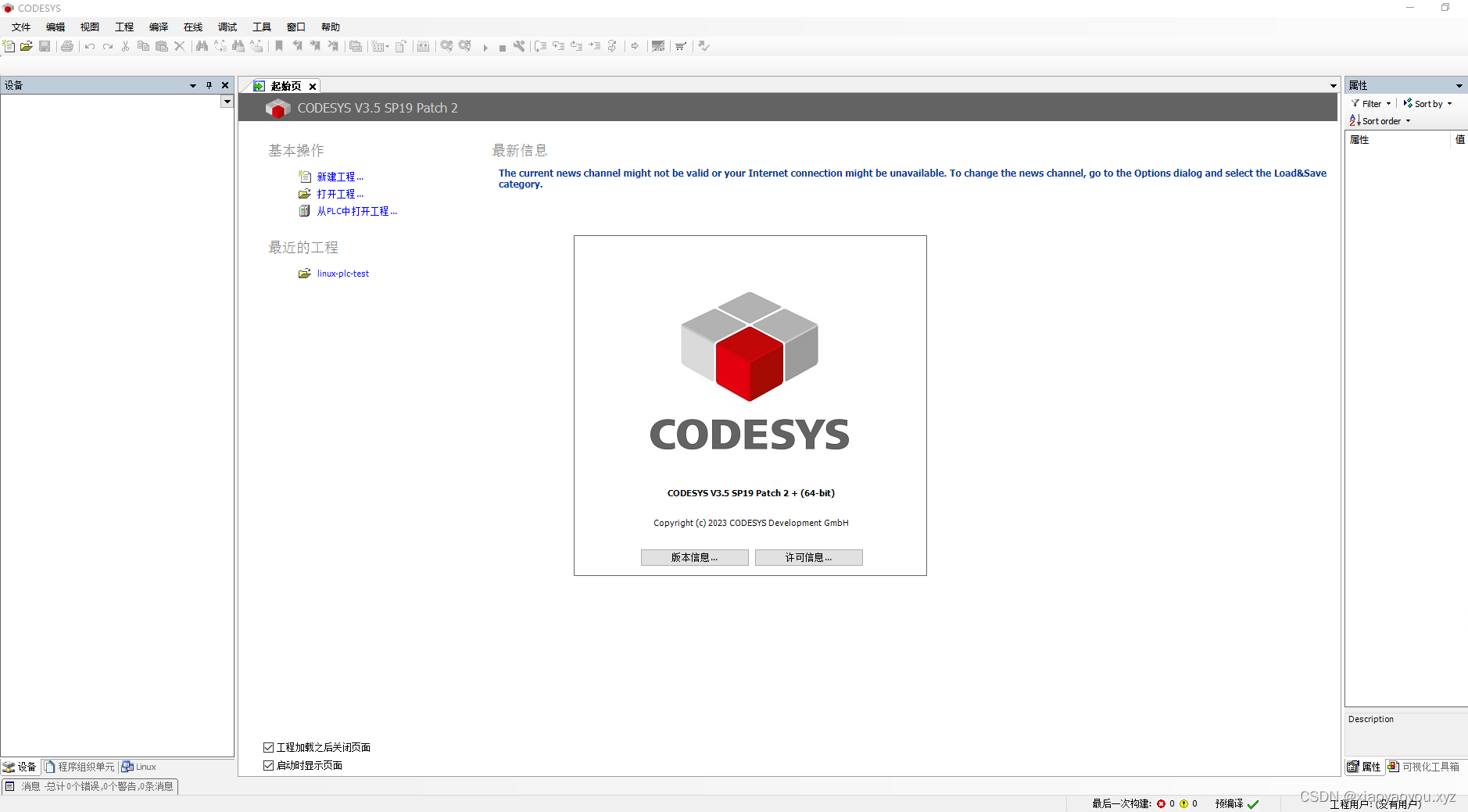Viewport: 1468px width, 812px height.
Task: Open the 视图 menu
Action: click(x=90, y=27)
